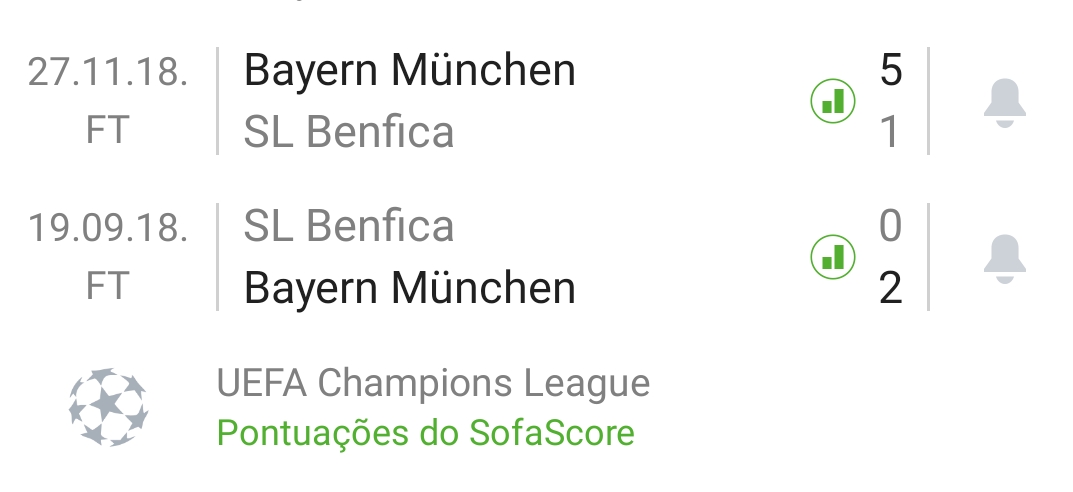
Task: Toggle notification bell for 27.11.18 match
Action: tap(1005, 103)
